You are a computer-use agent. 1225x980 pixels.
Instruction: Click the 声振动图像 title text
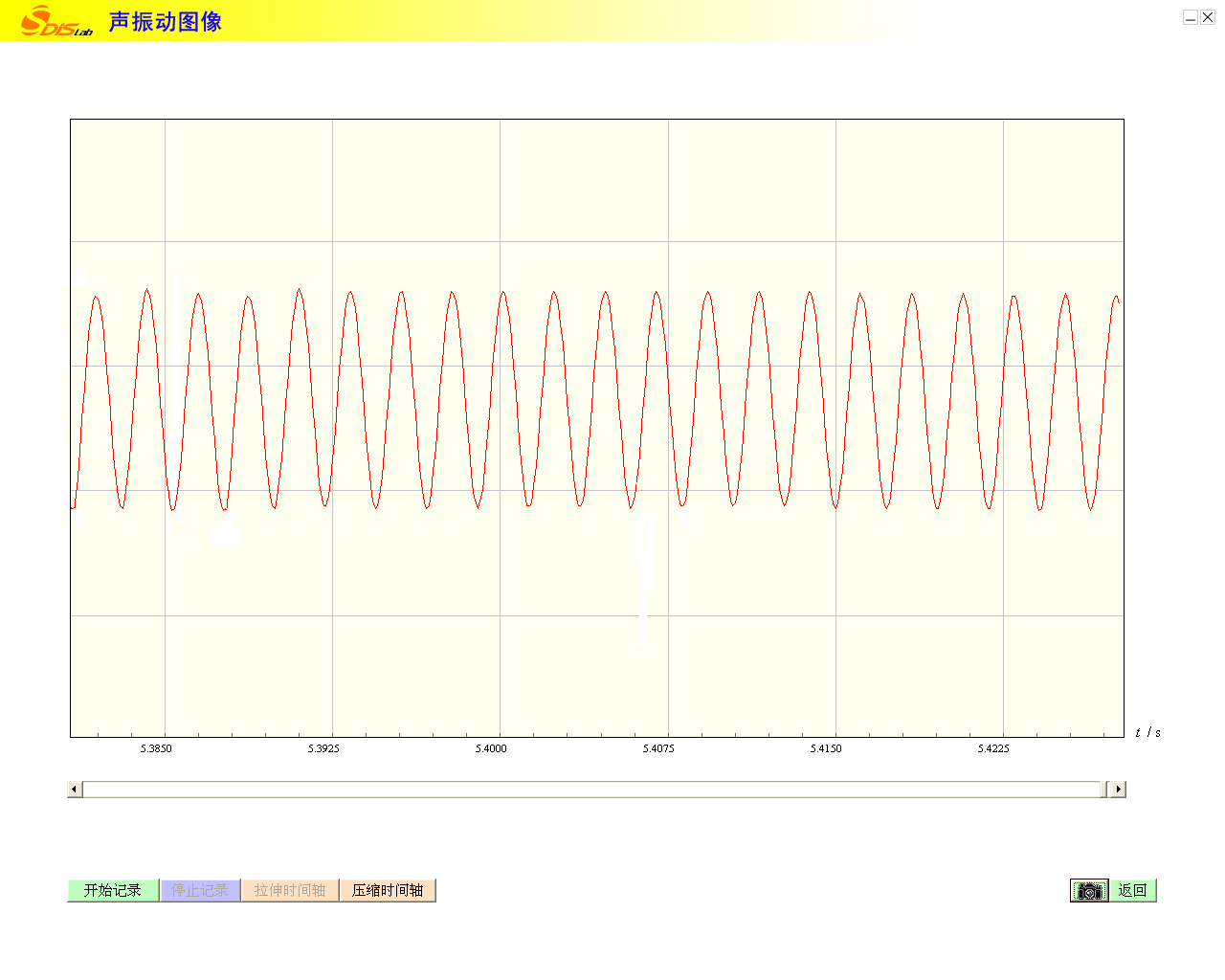click(x=166, y=22)
